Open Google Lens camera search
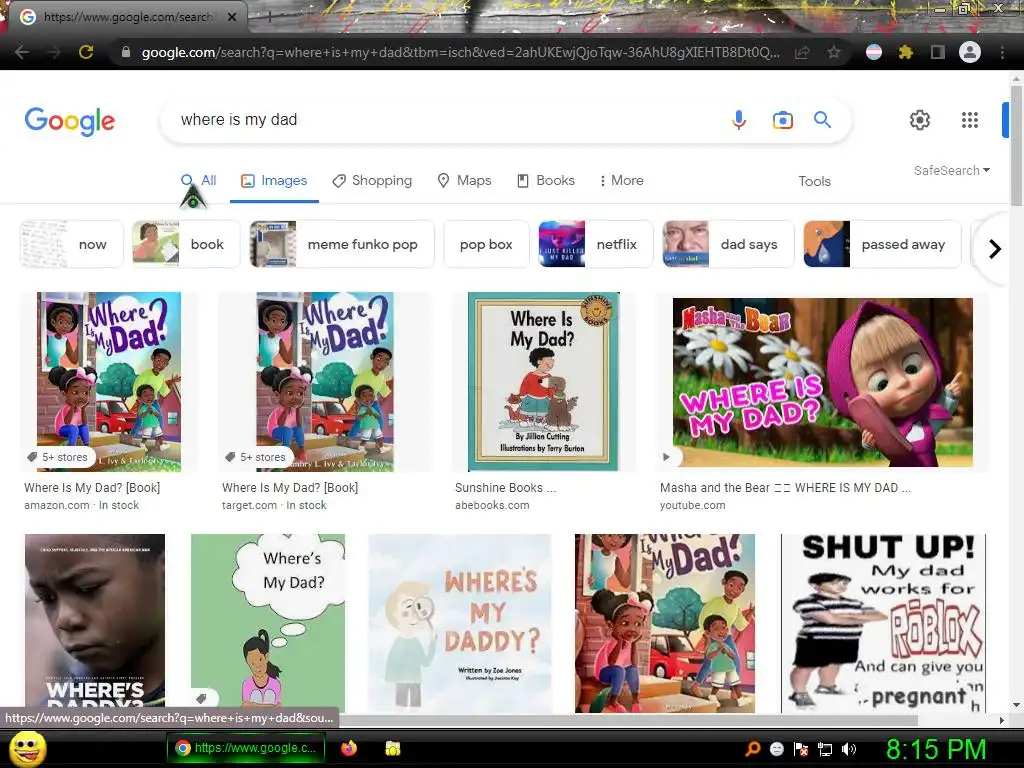The image size is (1024, 768). tap(782, 120)
